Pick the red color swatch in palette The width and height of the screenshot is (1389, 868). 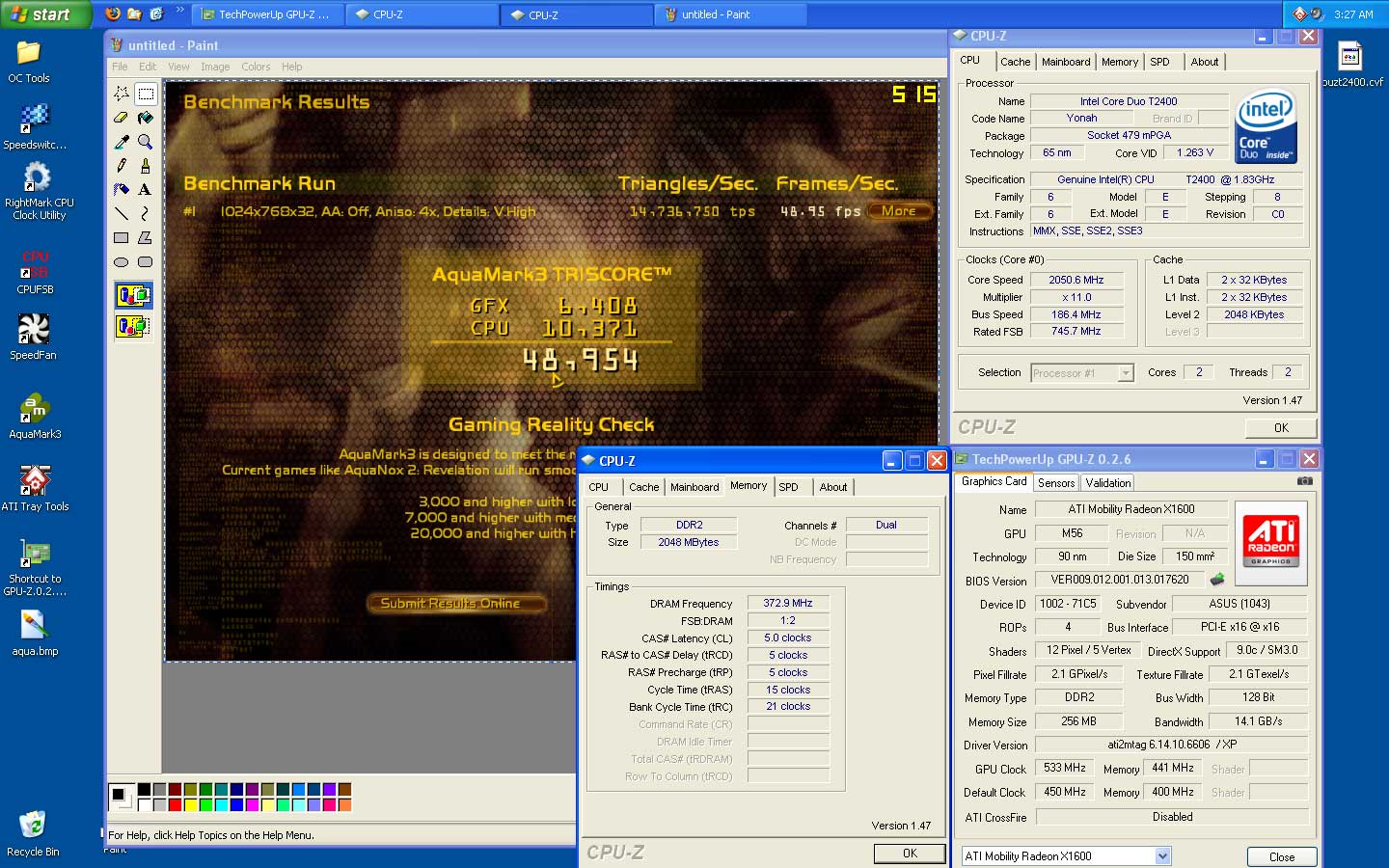(x=175, y=804)
